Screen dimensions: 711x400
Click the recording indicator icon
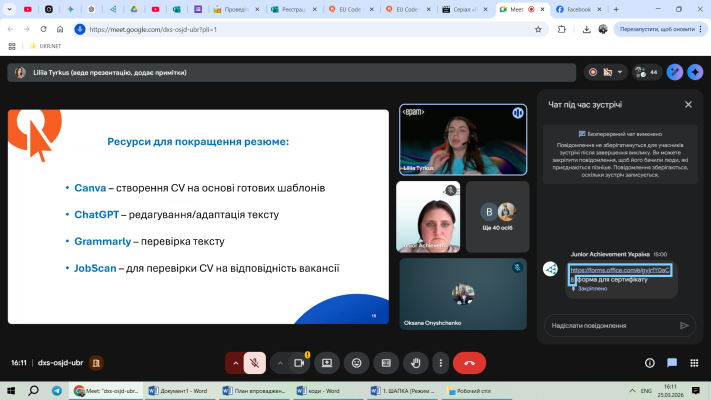[593, 72]
